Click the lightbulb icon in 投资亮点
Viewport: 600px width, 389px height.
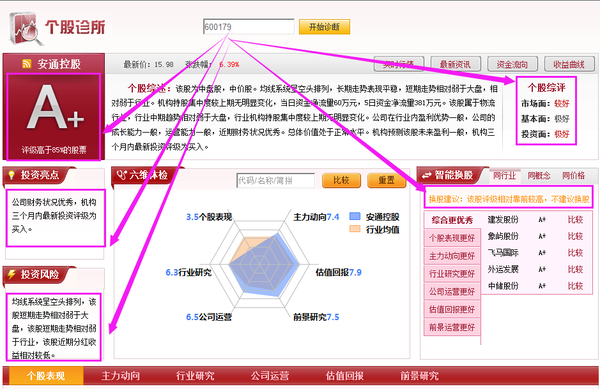pyautogui.click(x=12, y=175)
